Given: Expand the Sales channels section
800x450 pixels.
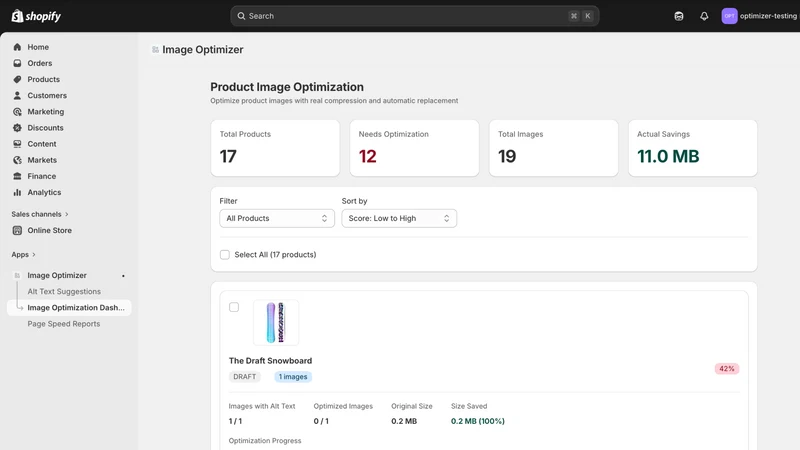Looking at the screenshot, I should 40,214.
